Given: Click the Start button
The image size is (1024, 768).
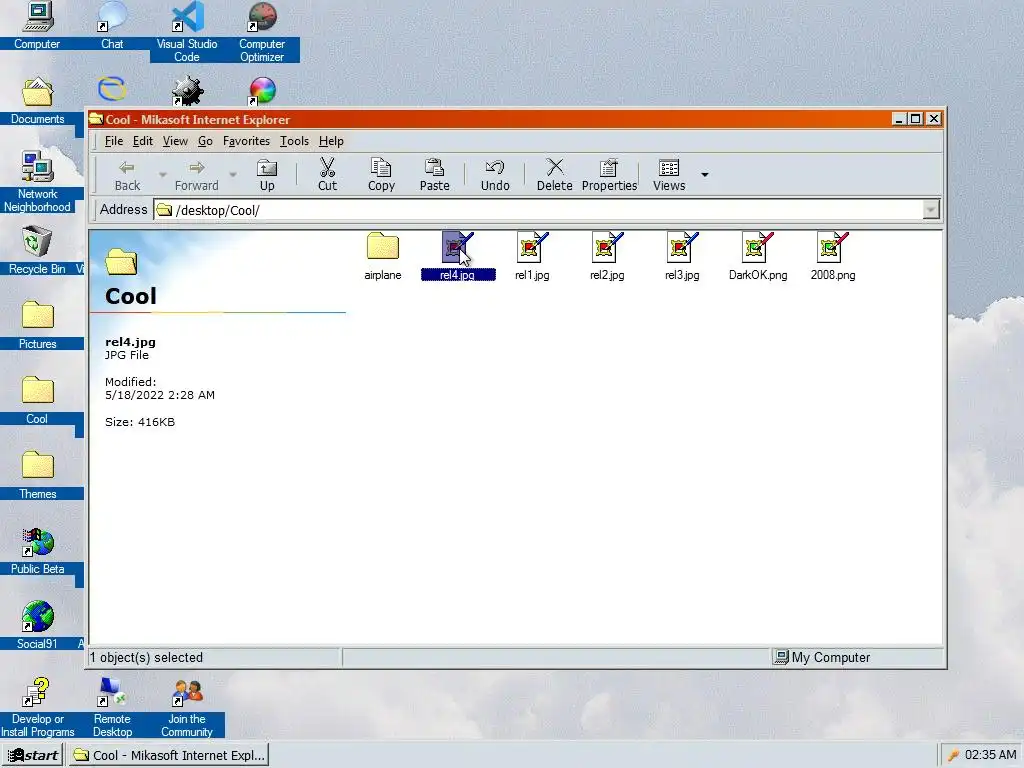Looking at the screenshot, I should pos(33,755).
